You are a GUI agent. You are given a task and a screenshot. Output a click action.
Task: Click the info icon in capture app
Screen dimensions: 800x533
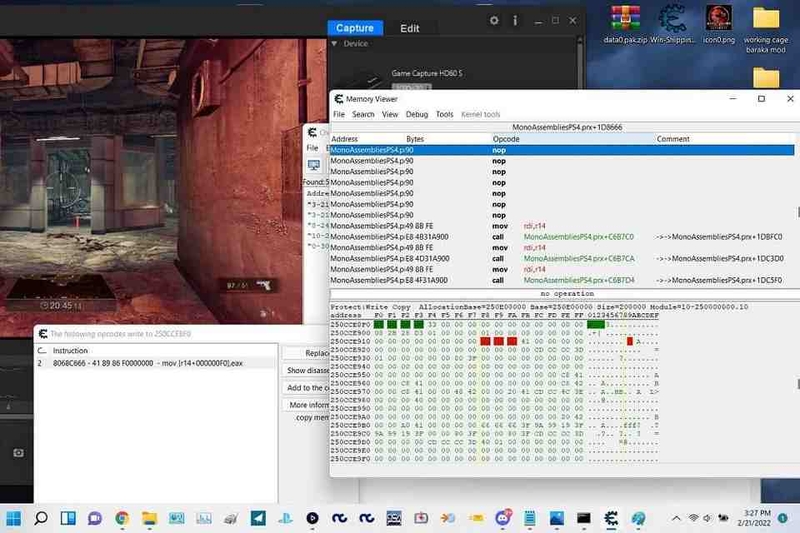(515, 20)
